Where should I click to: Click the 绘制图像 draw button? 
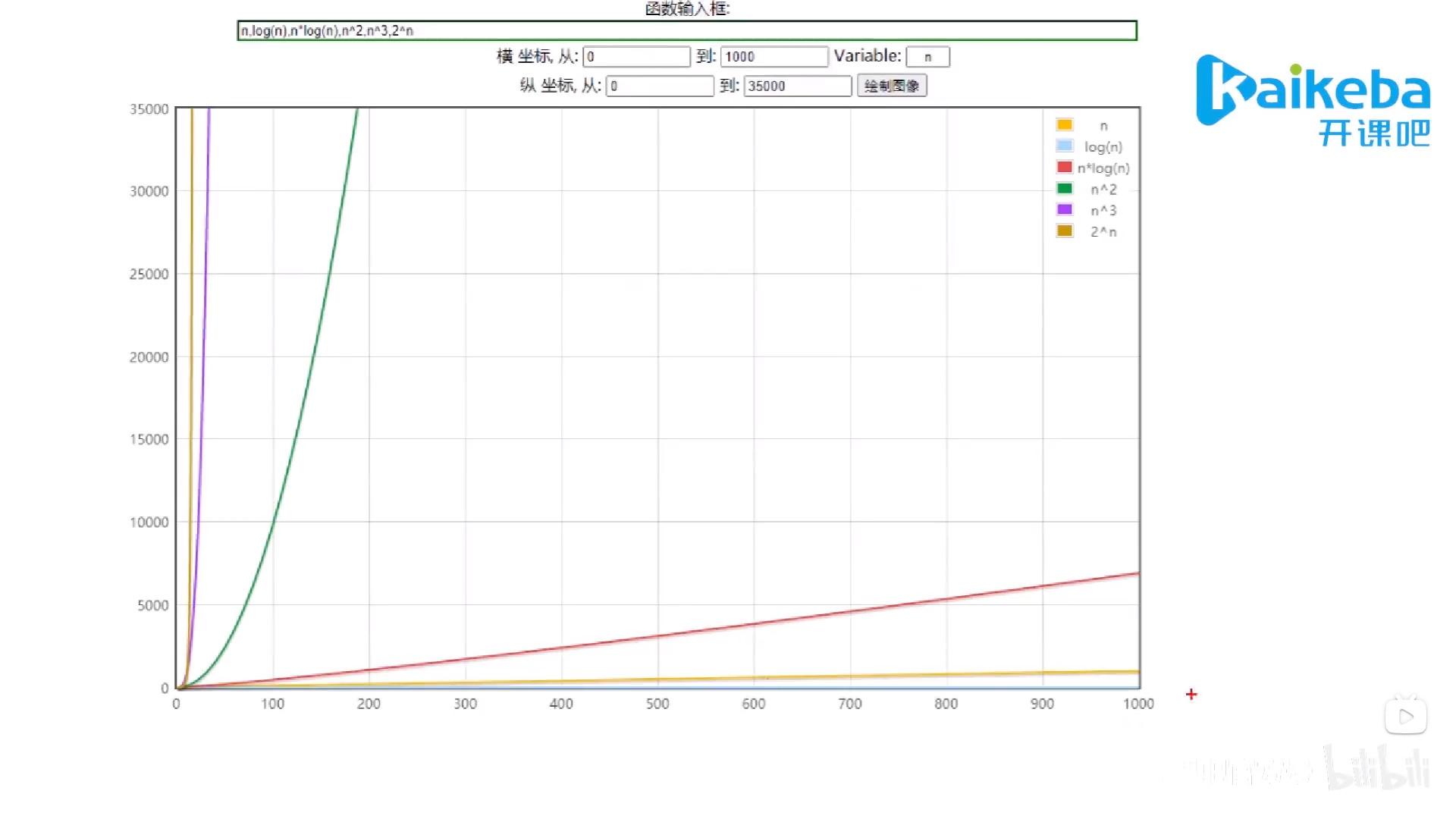point(891,86)
